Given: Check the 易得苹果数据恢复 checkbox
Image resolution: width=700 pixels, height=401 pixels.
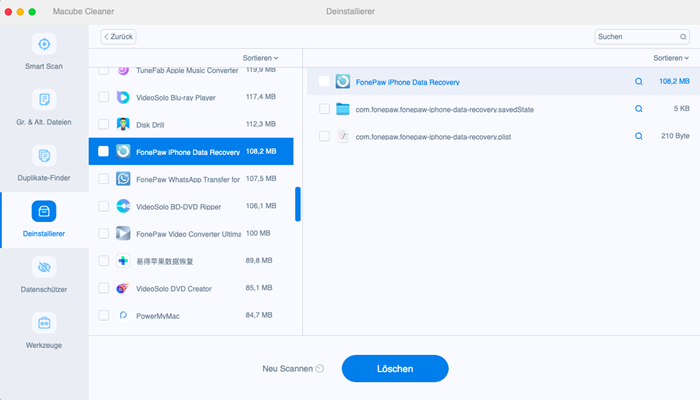Looking at the screenshot, I should point(104,260).
